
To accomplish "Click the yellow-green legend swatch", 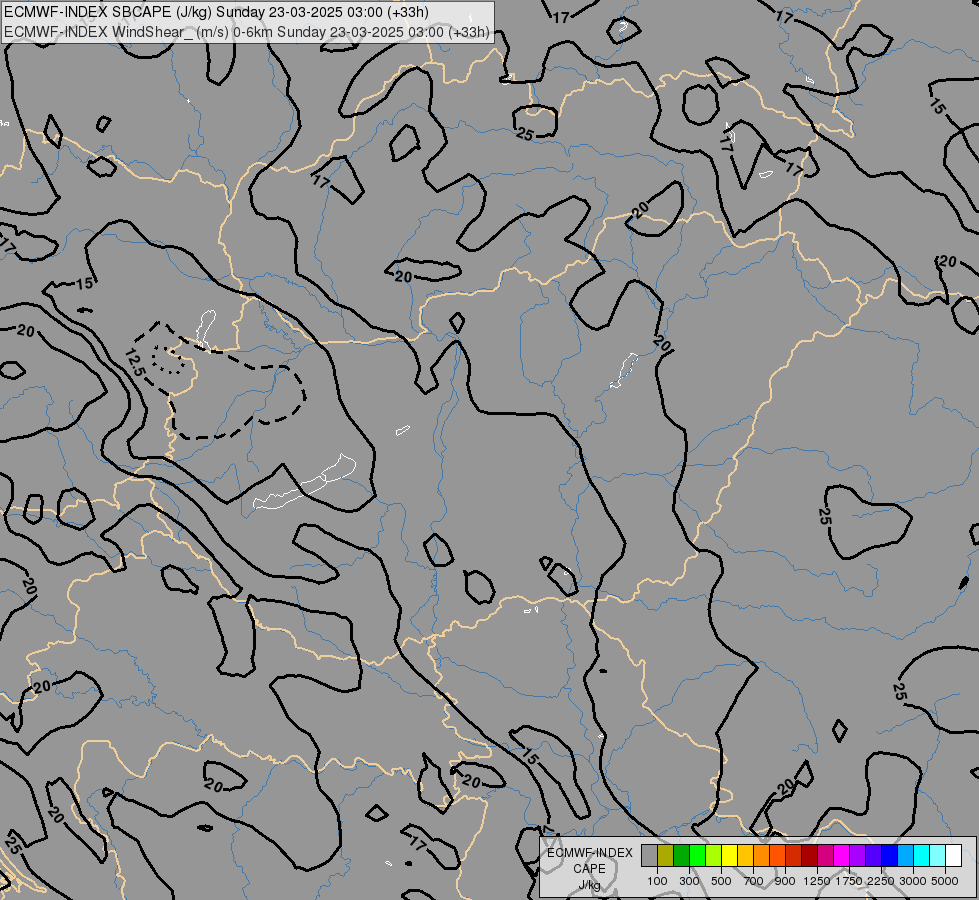I will coord(714,856).
